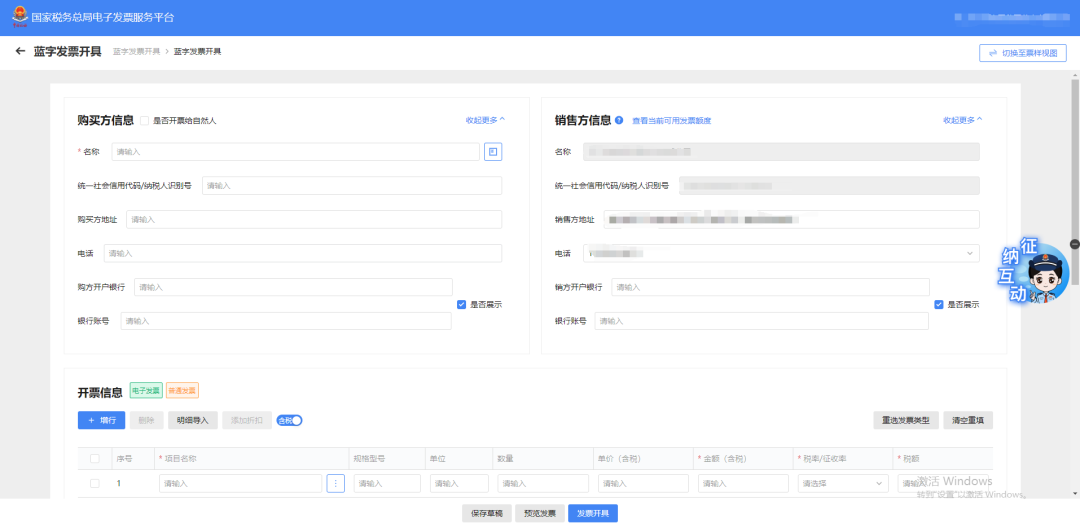Click 切换至票样视图 switch-view button
This screenshot has height=528, width=1080.
(x=1022, y=53)
